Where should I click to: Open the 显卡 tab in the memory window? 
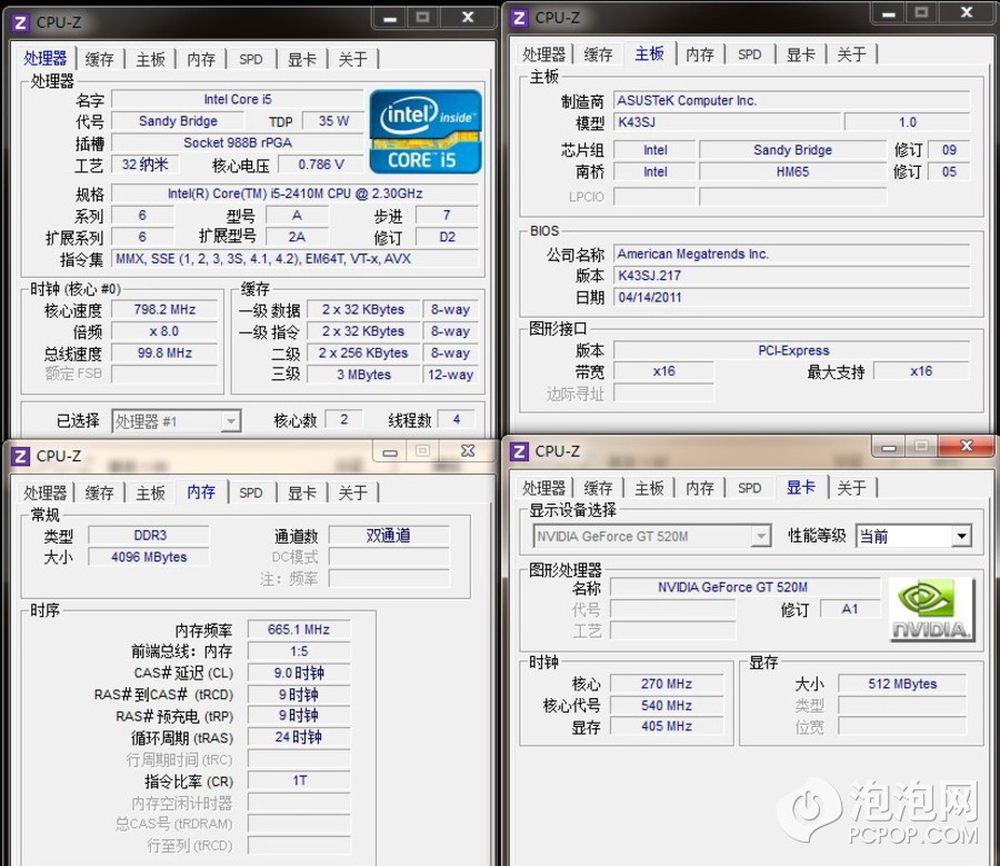302,492
